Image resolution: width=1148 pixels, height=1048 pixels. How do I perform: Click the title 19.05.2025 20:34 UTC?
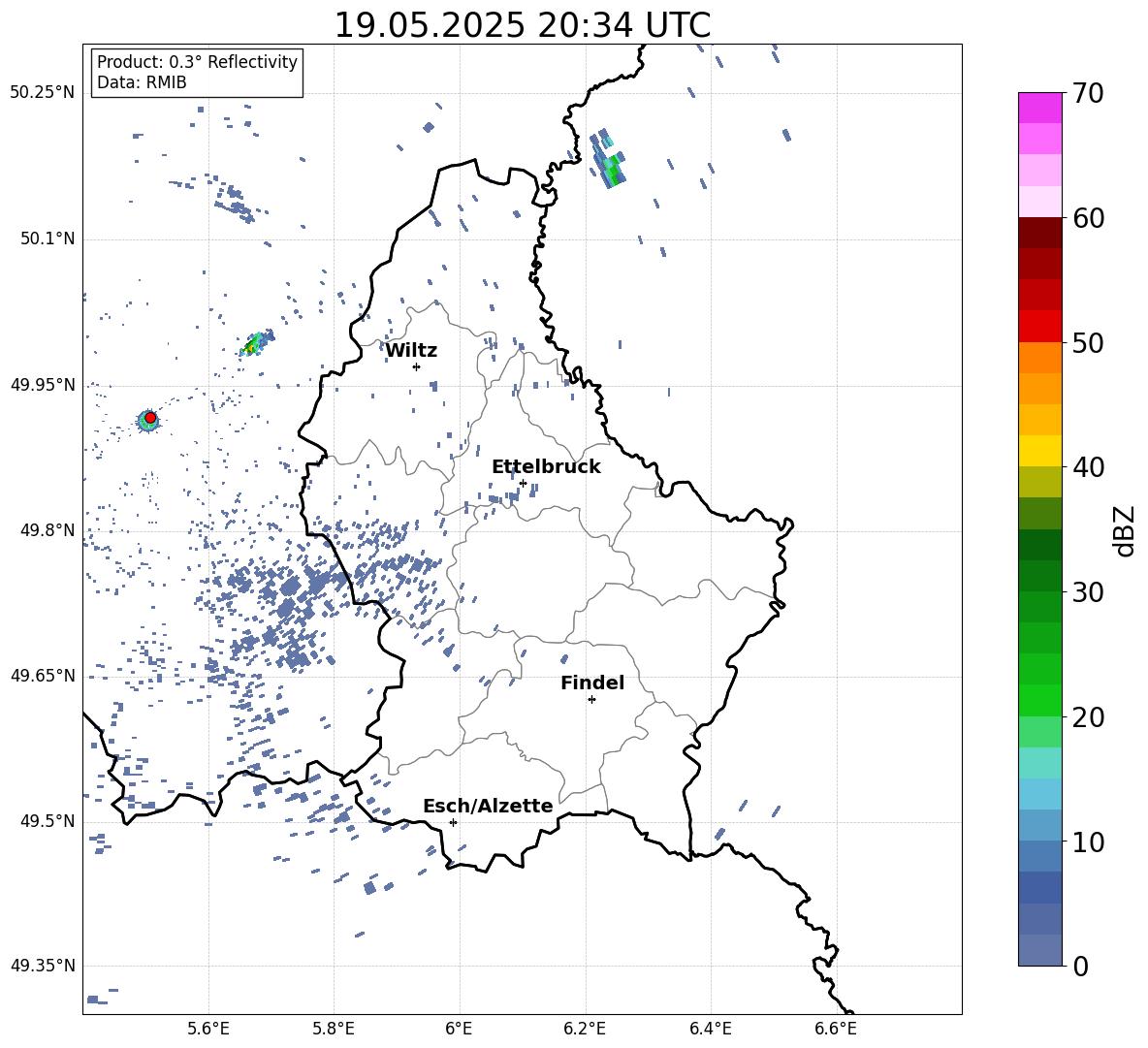[523, 25]
